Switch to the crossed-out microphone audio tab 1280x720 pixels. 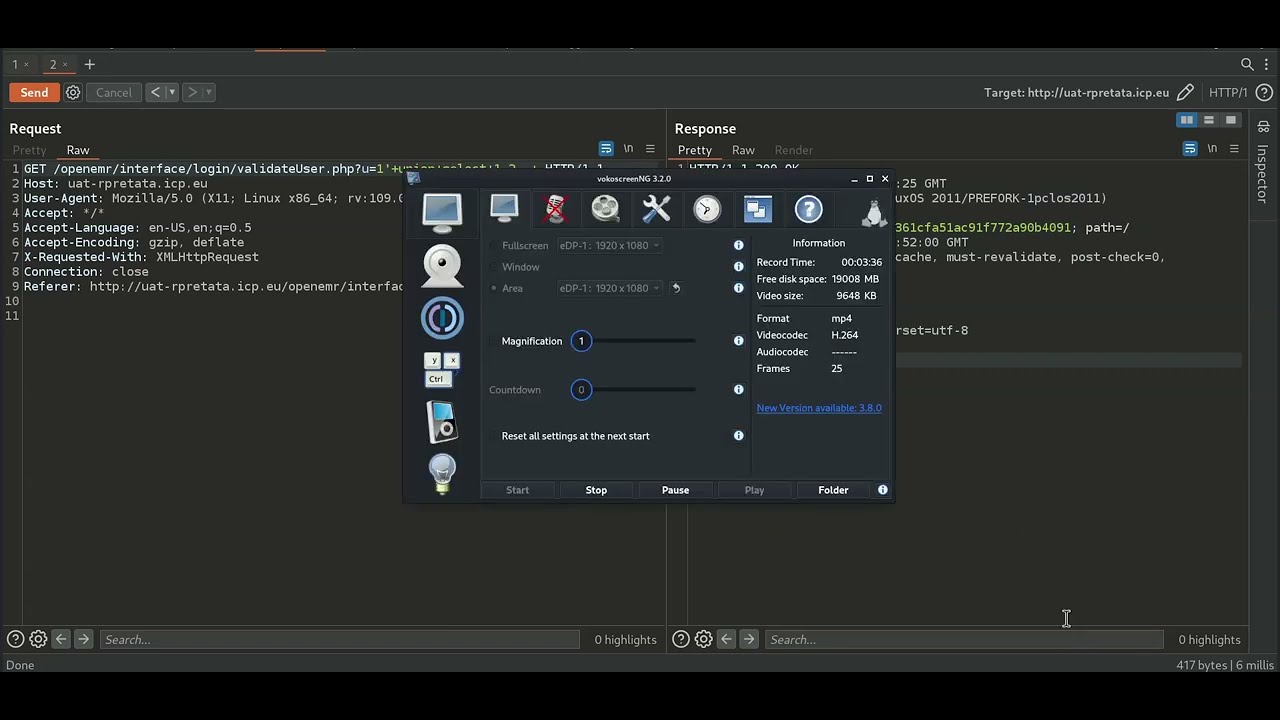(x=555, y=209)
